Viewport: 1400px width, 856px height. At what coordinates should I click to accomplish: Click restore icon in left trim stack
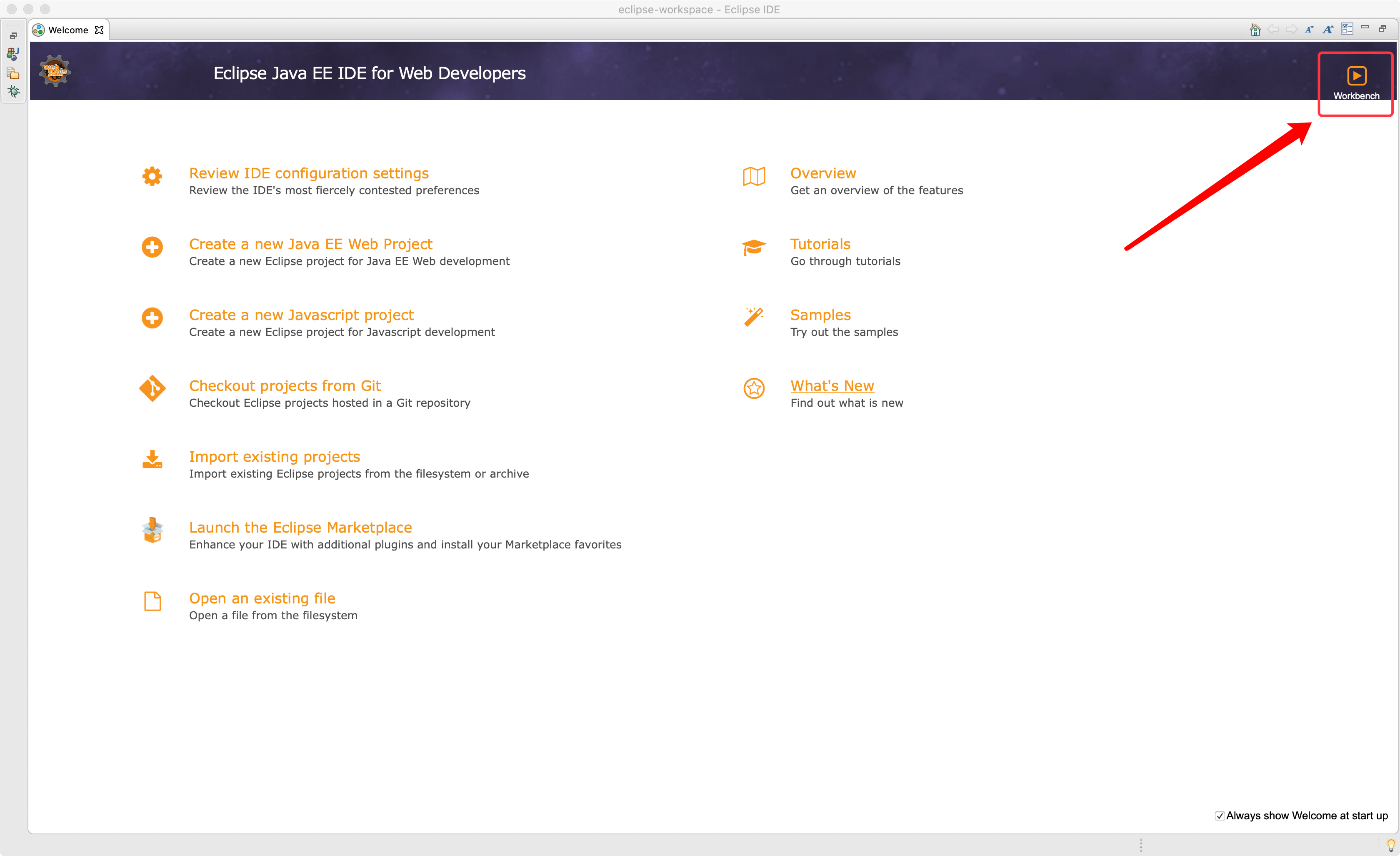pos(14,36)
